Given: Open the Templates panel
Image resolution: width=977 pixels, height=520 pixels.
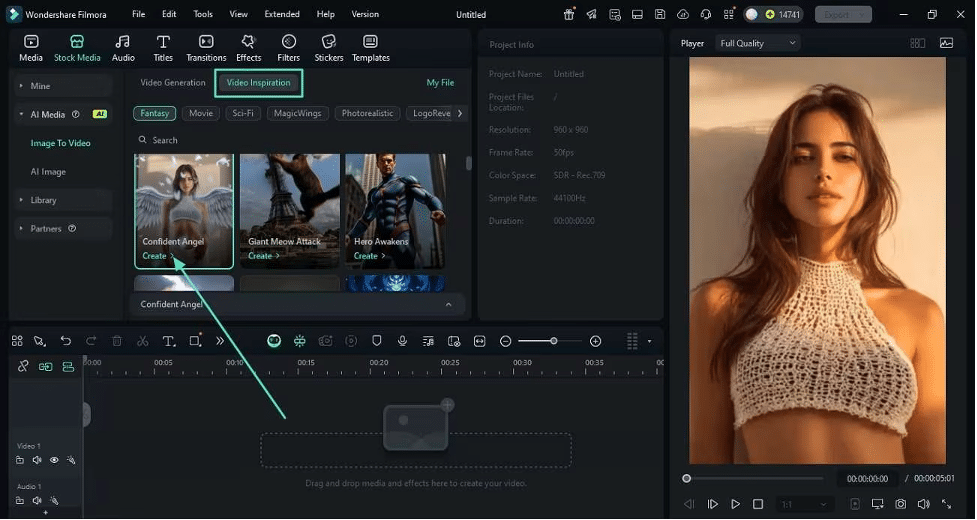Looking at the screenshot, I should pyautogui.click(x=371, y=49).
